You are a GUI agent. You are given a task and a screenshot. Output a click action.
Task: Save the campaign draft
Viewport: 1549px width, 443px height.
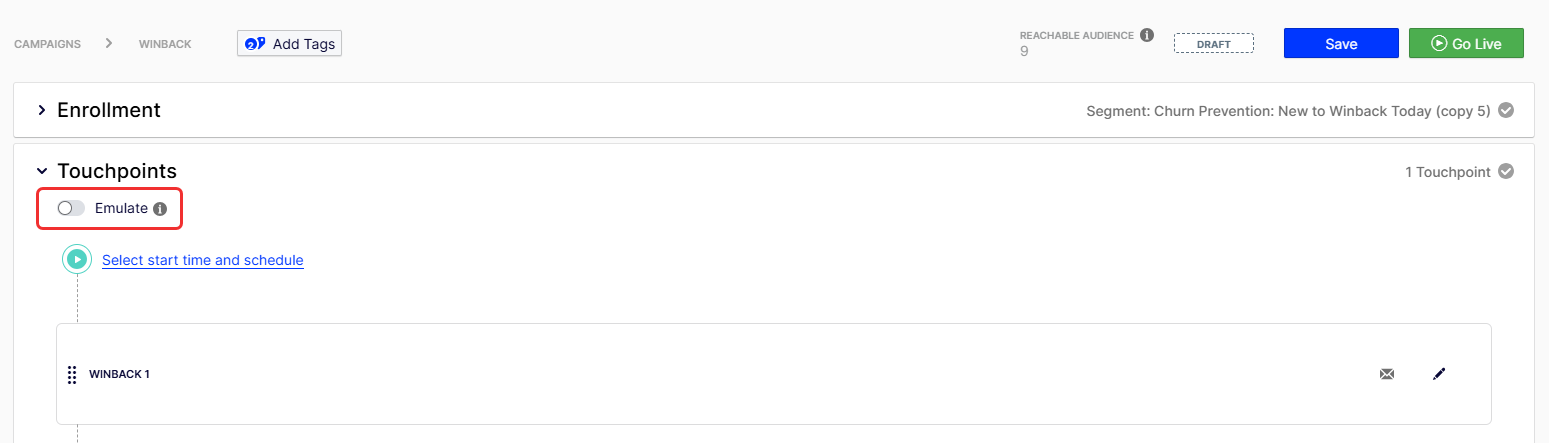1340,44
